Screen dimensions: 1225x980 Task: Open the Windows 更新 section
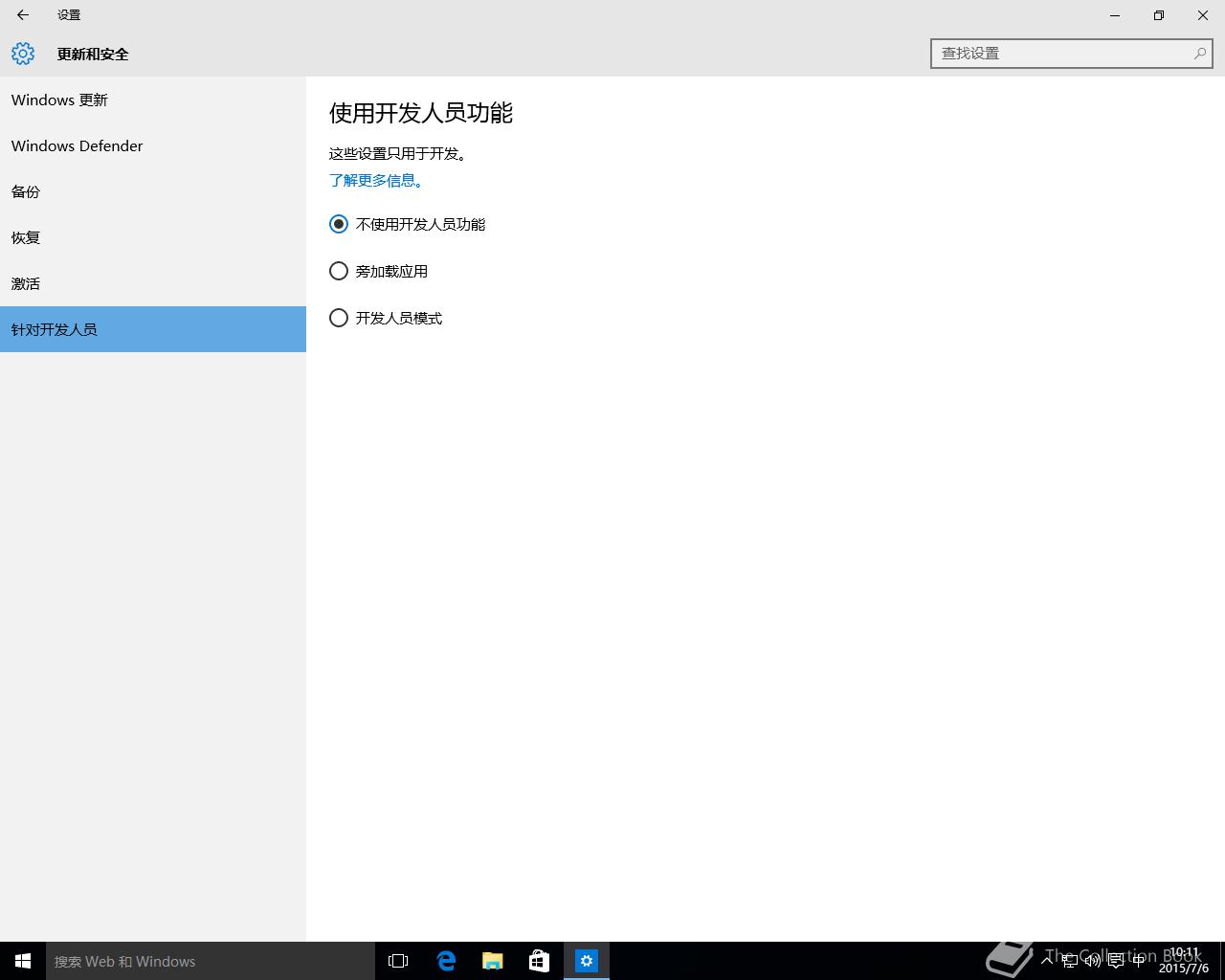tap(153, 100)
